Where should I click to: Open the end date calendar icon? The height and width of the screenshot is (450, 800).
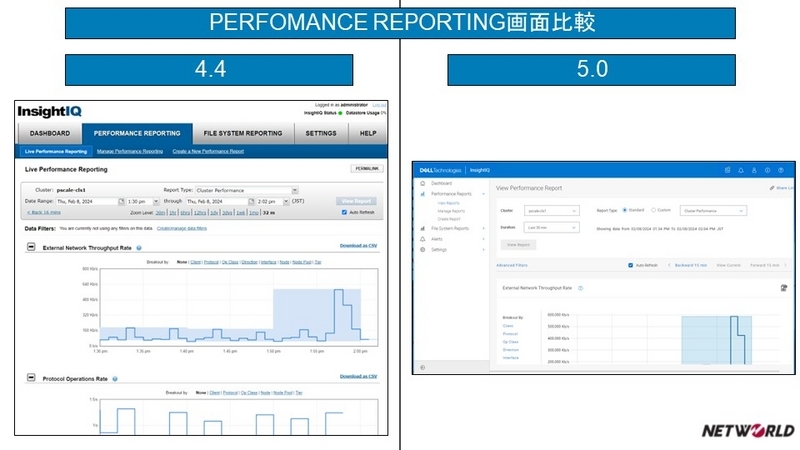251,202
